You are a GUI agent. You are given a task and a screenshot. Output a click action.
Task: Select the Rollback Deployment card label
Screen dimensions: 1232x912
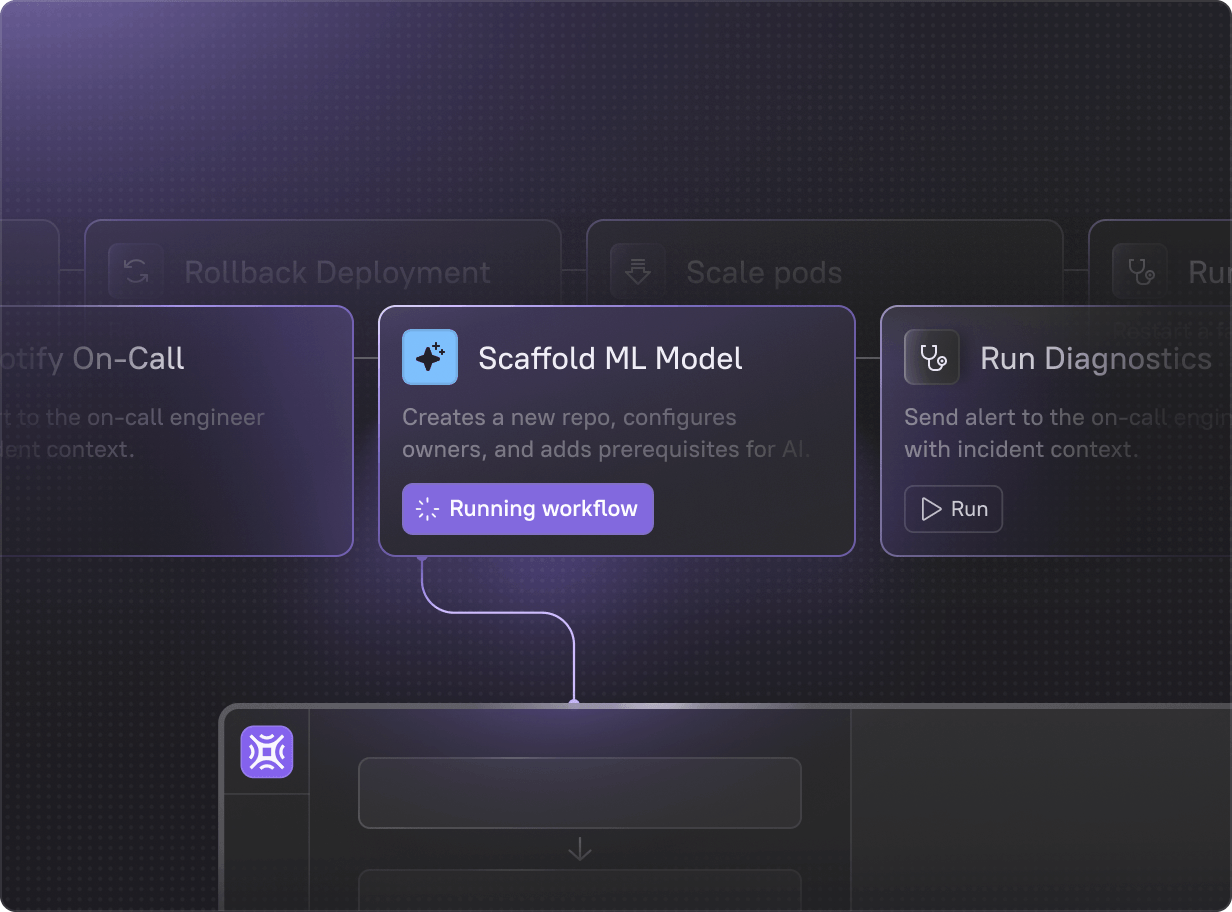tap(337, 272)
